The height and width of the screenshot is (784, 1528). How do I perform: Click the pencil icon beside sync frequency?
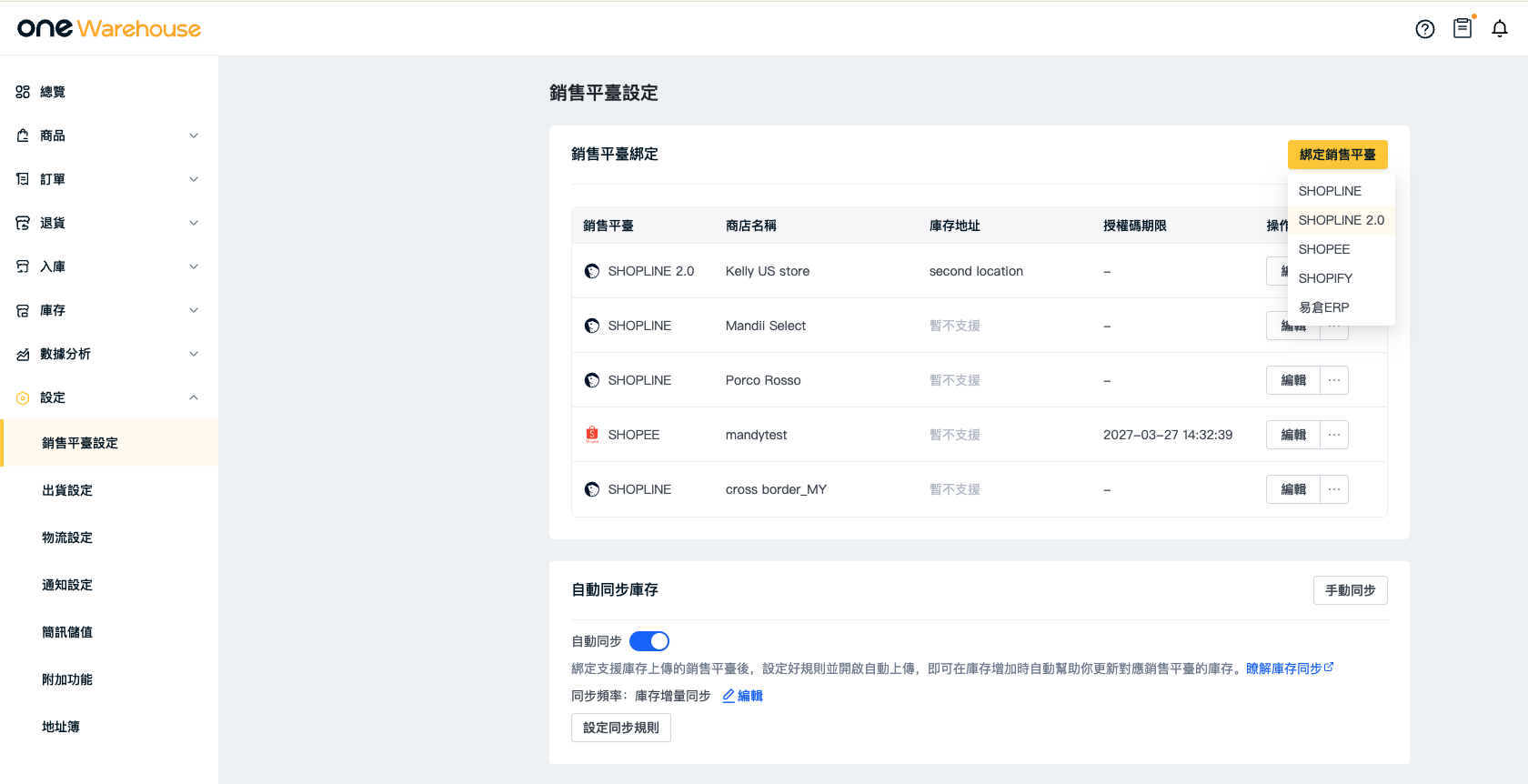coord(729,696)
